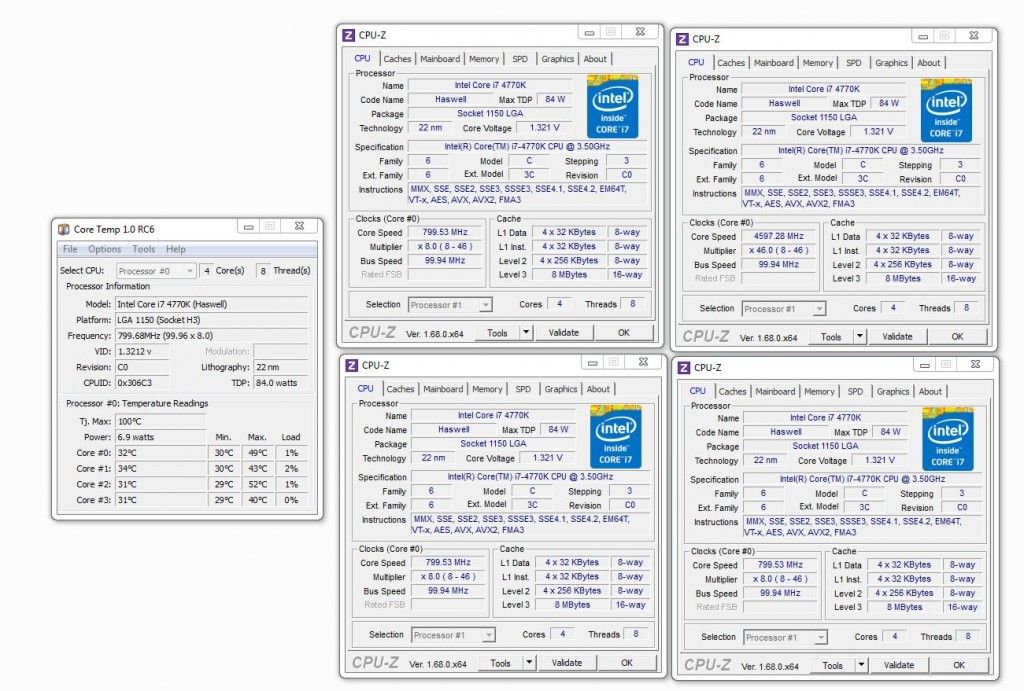Click the 4597.28 MHz Core Speed value
Image resolution: width=1024 pixels, height=691 pixels.
tap(778, 236)
